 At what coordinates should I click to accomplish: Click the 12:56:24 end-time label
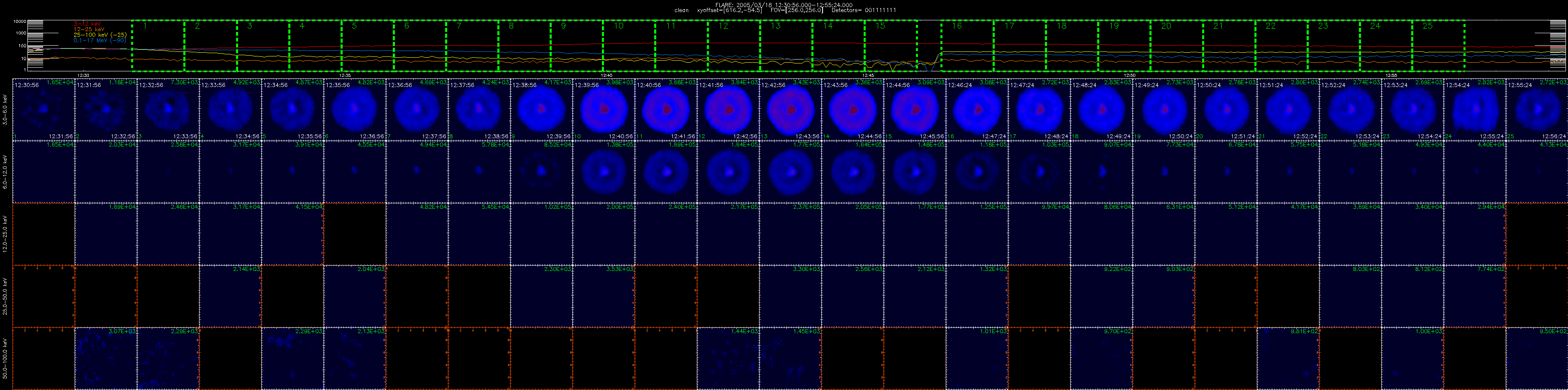1555,137
